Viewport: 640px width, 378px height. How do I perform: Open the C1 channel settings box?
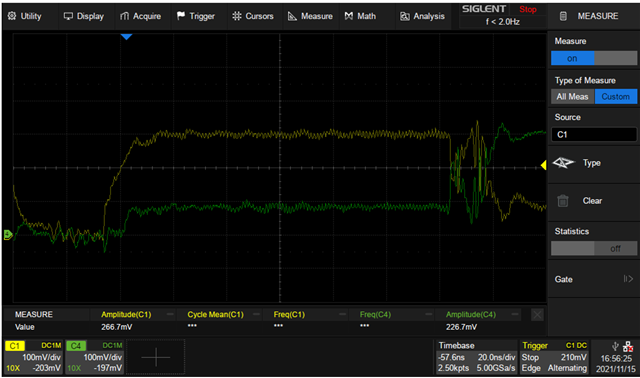coord(33,357)
